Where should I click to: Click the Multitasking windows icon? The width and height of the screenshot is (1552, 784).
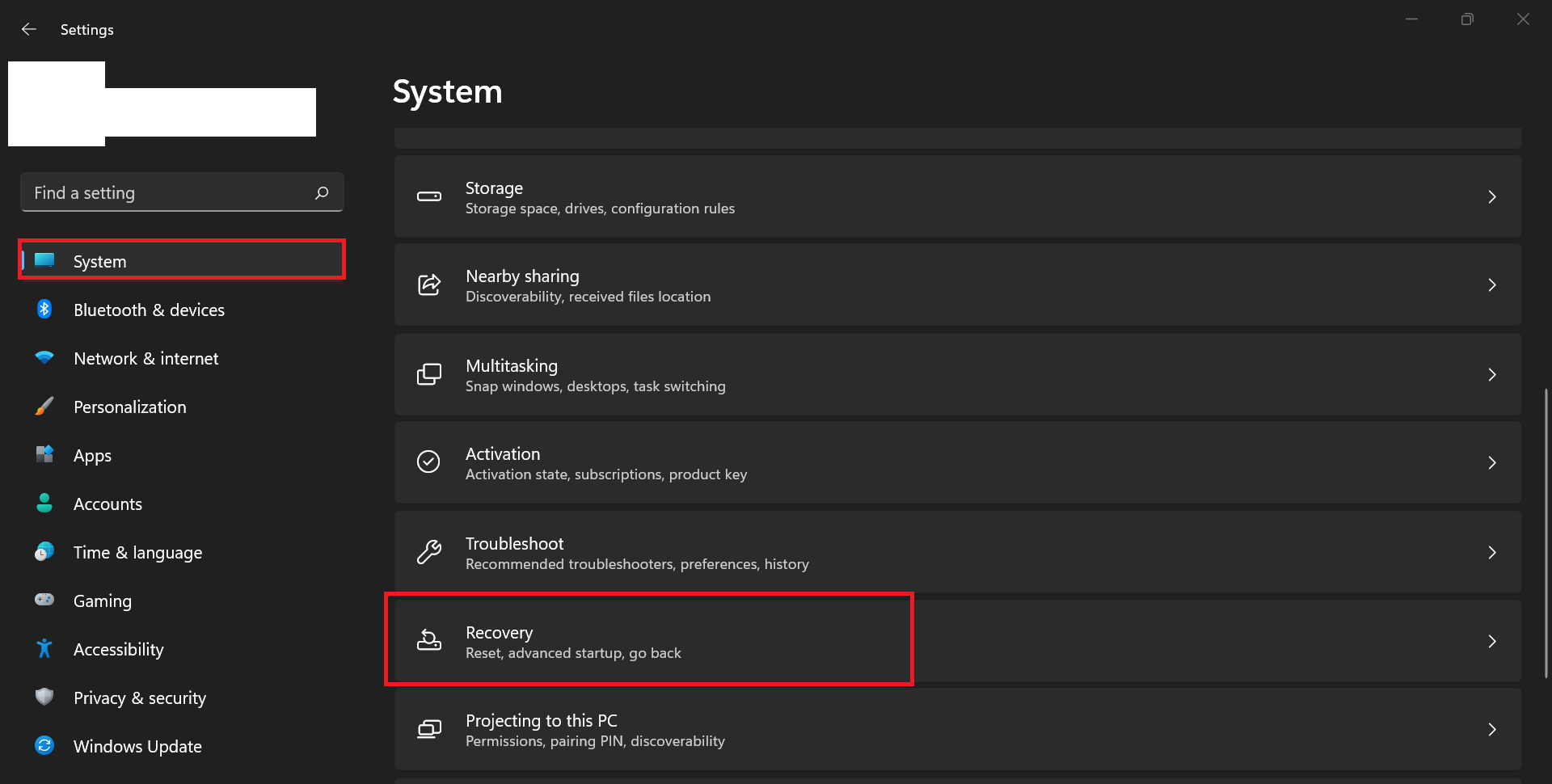[428, 374]
